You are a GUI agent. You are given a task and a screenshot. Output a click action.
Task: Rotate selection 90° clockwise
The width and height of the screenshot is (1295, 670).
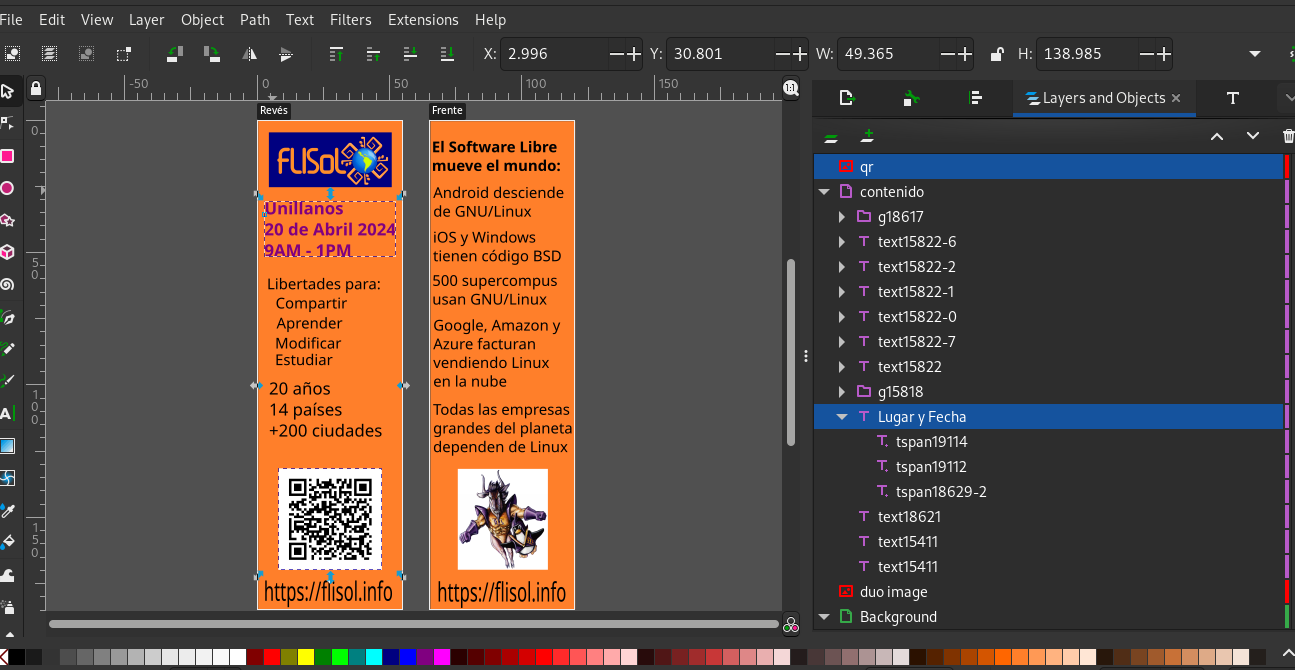[x=211, y=54]
